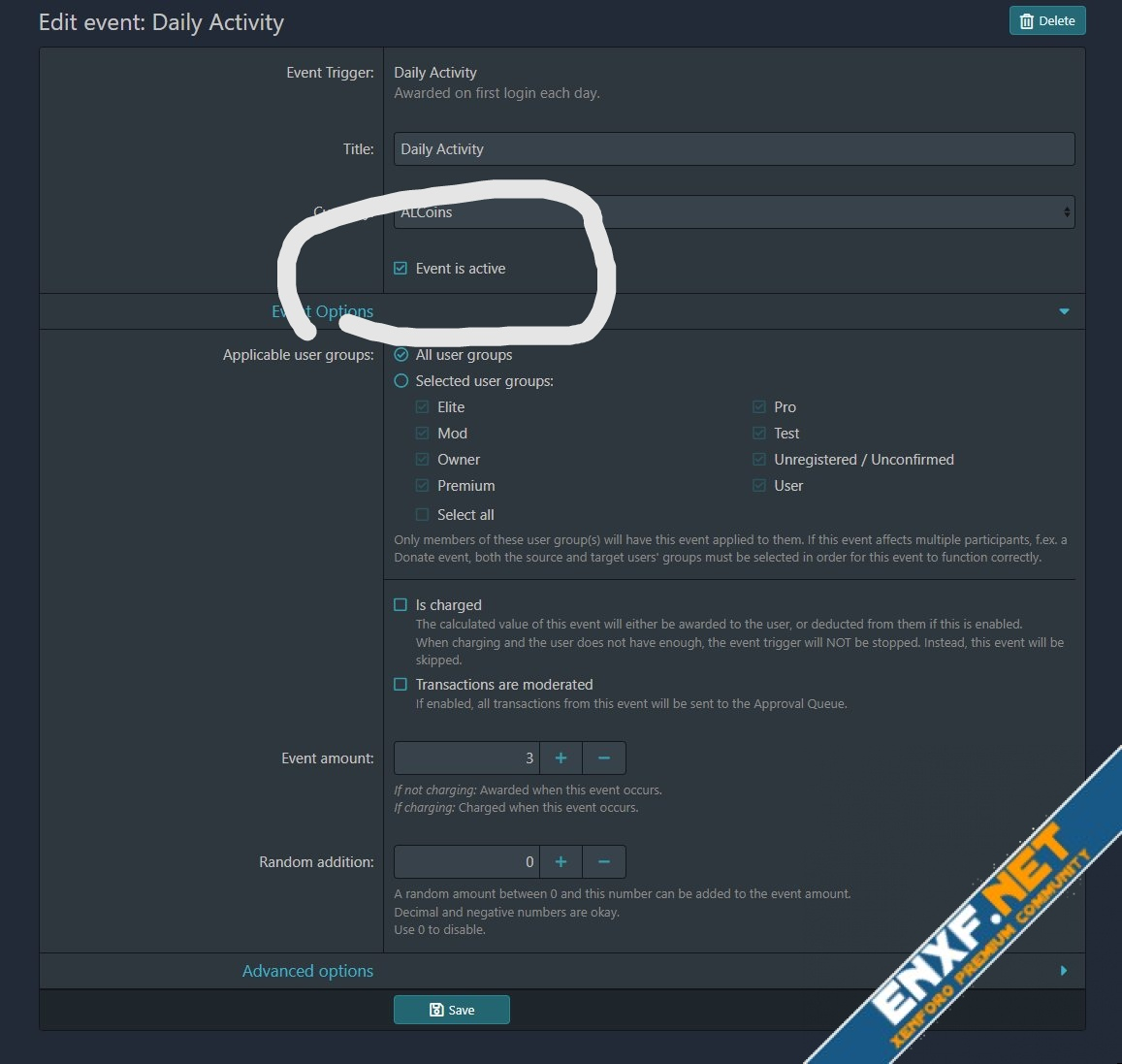1122x1064 pixels.
Task: Collapse Event Options with down arrow
Action: [1064, 311]
